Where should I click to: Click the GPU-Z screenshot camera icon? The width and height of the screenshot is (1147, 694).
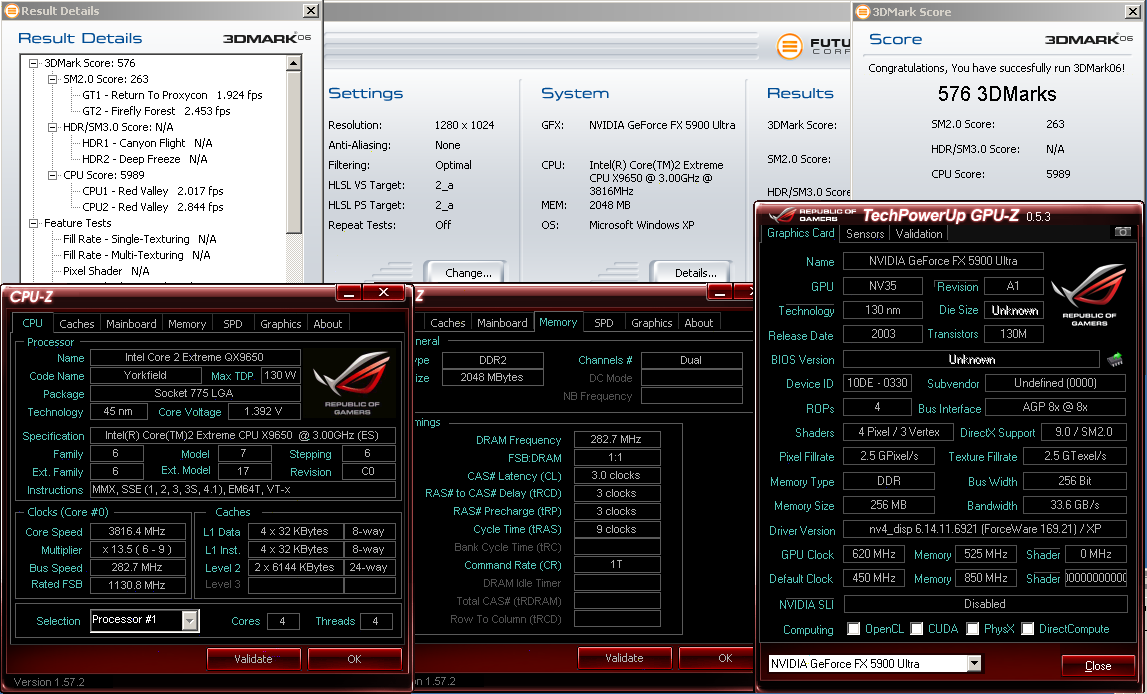tap(1122, 232)
